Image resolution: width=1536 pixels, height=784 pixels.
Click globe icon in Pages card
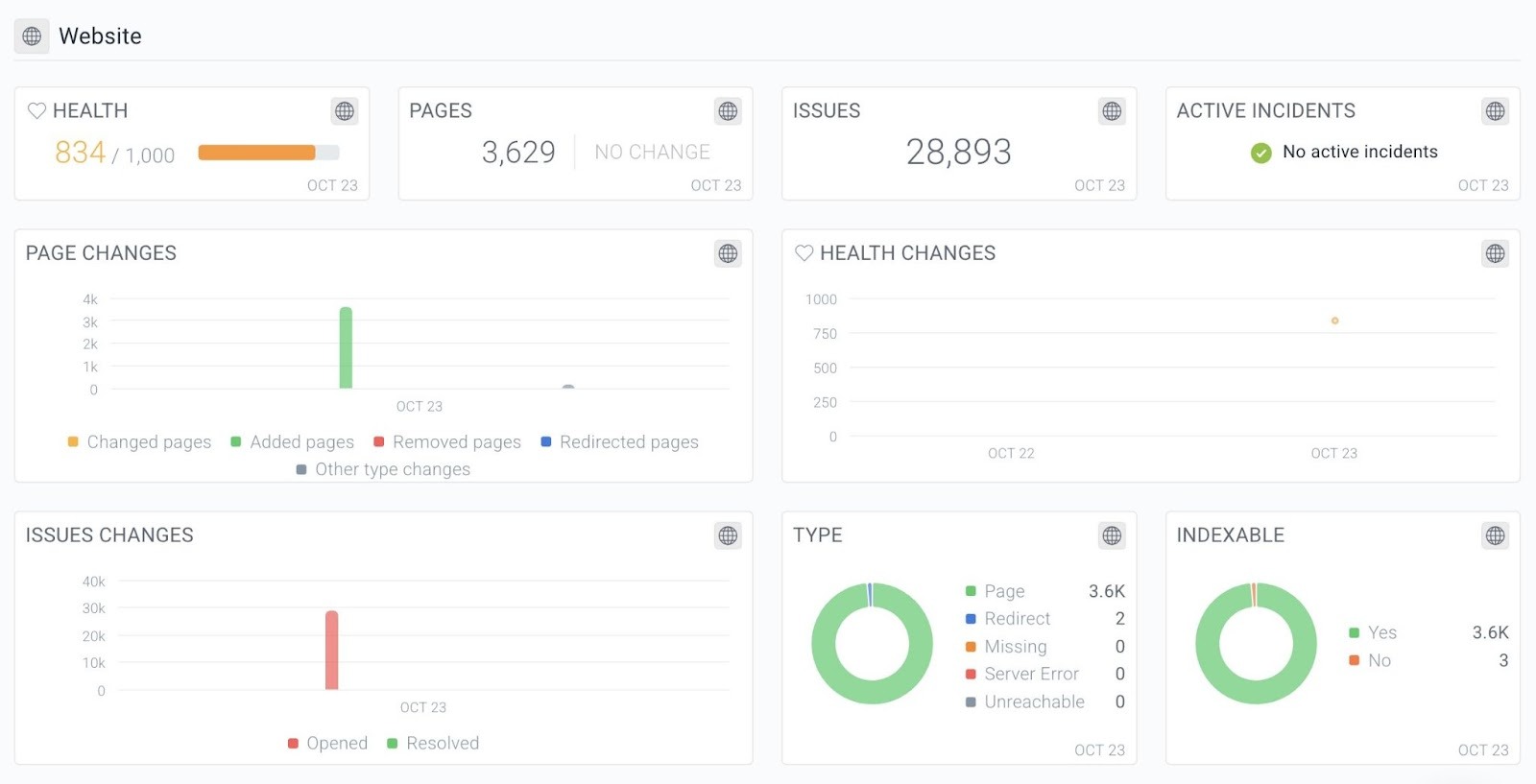(x=728, y=111)
